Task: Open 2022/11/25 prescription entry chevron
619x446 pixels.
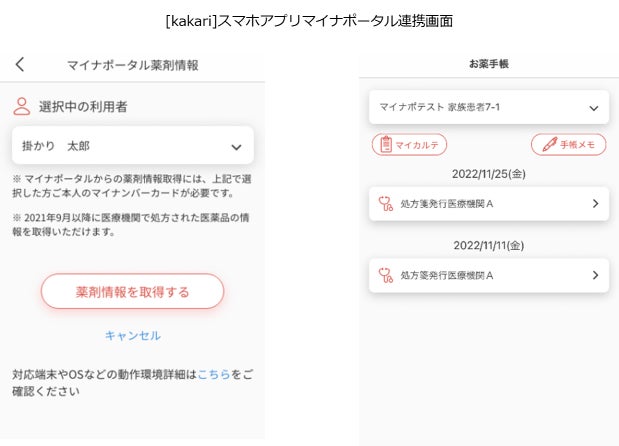Action: point(595,203)
